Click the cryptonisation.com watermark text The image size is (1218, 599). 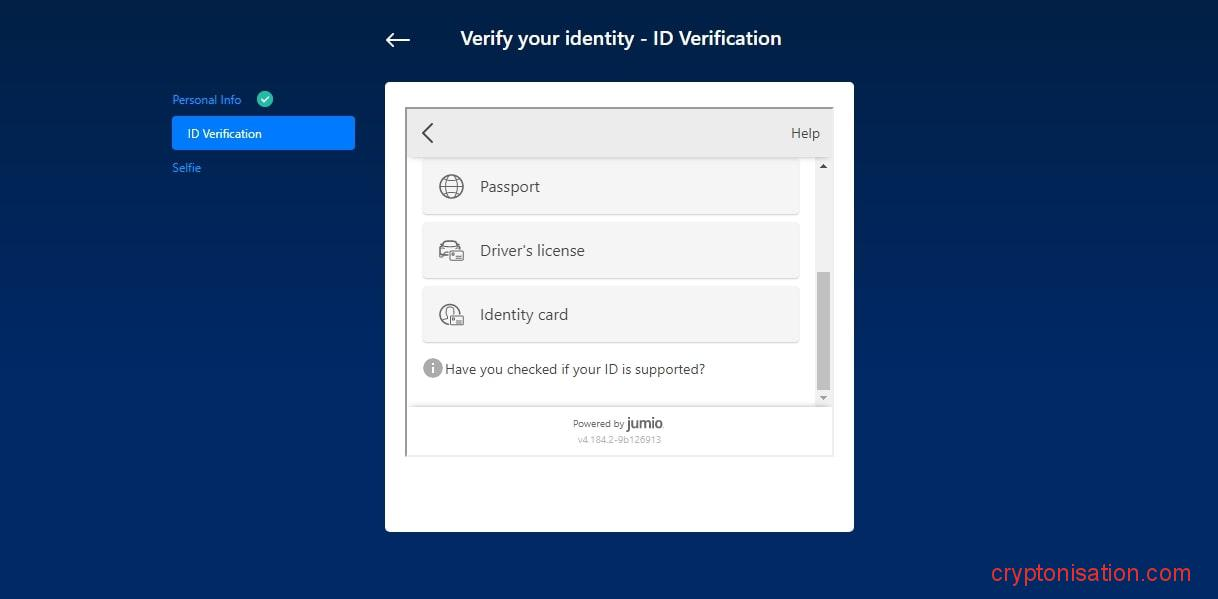[x=1091, y=573]
